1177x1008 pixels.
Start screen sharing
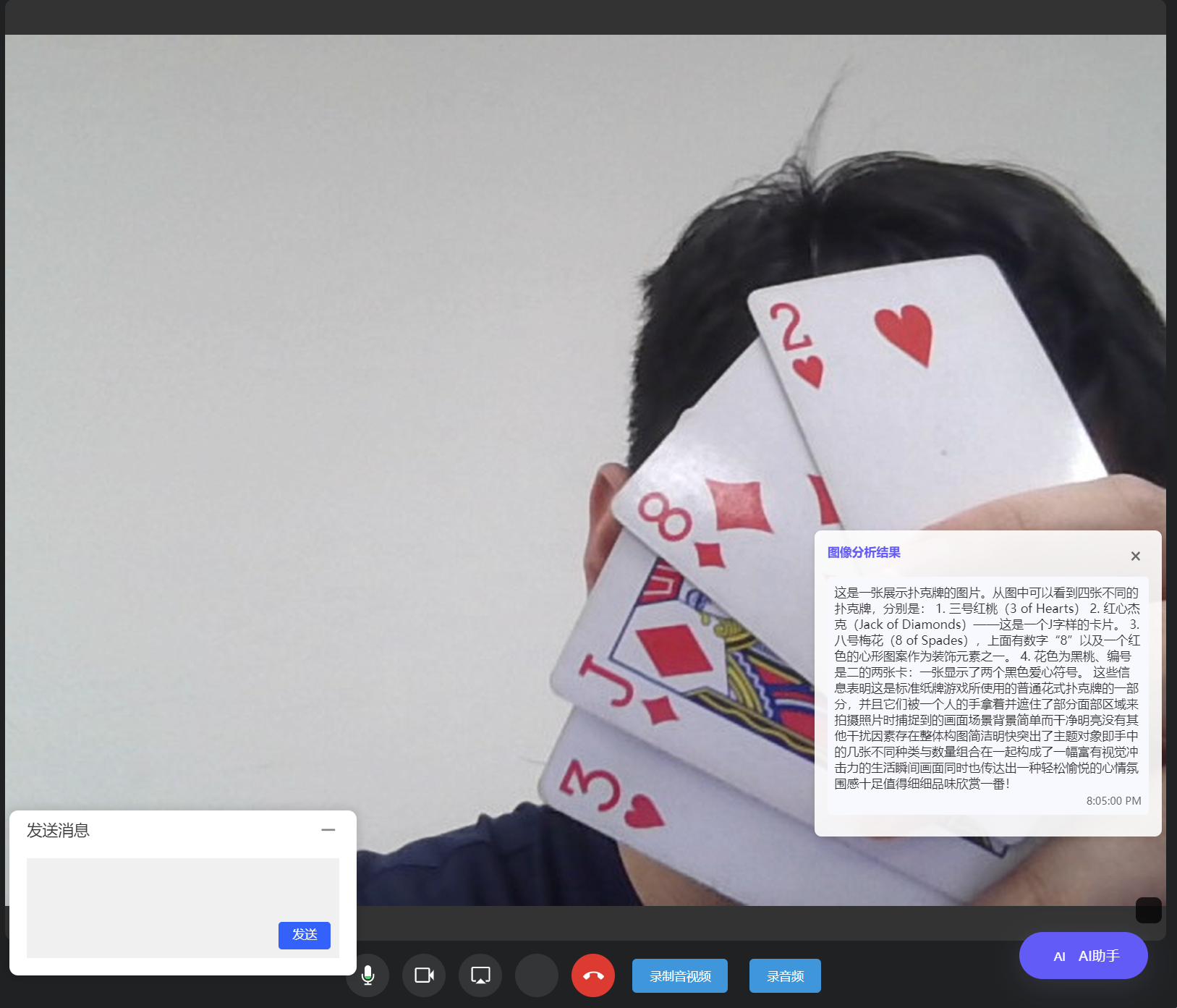(x=480, y=975)
